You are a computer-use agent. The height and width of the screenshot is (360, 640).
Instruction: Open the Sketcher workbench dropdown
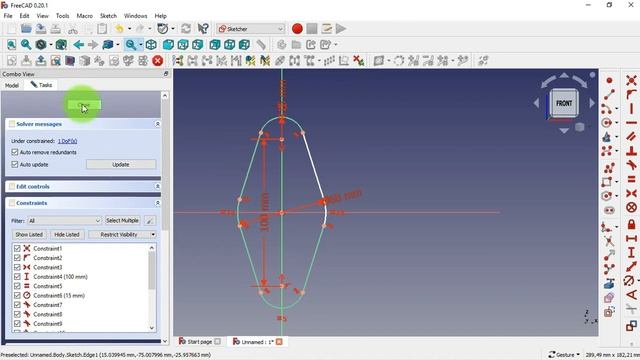pos(251,29)
